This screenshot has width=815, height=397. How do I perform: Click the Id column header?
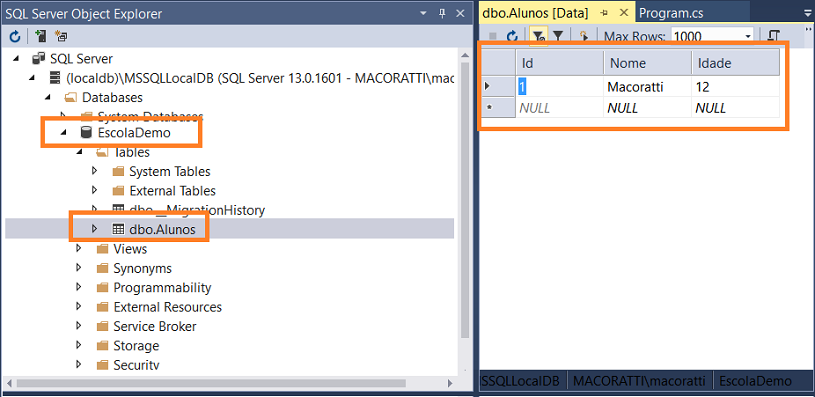560,63
